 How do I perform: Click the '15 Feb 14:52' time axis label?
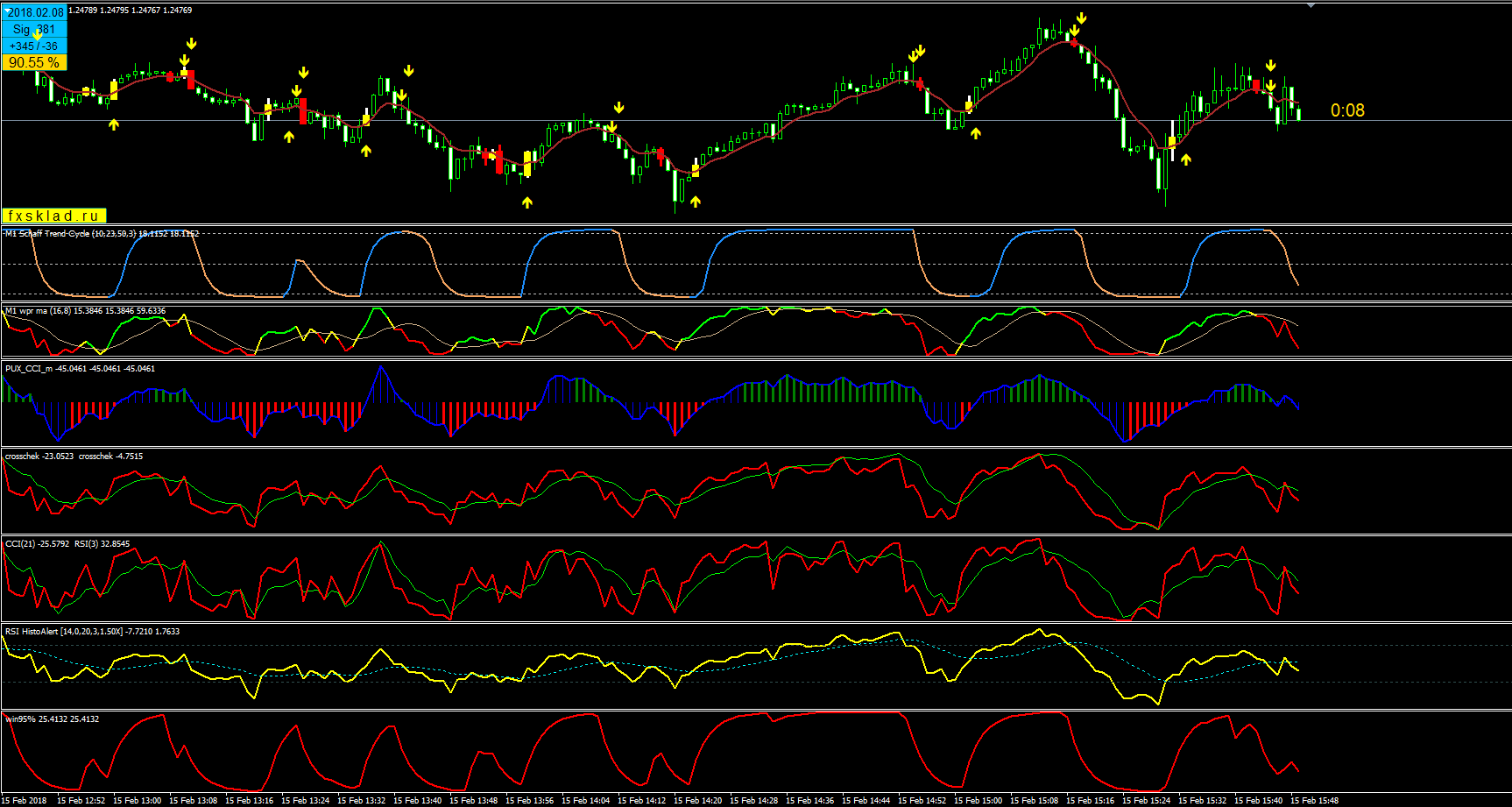click(x=922, y=801)
